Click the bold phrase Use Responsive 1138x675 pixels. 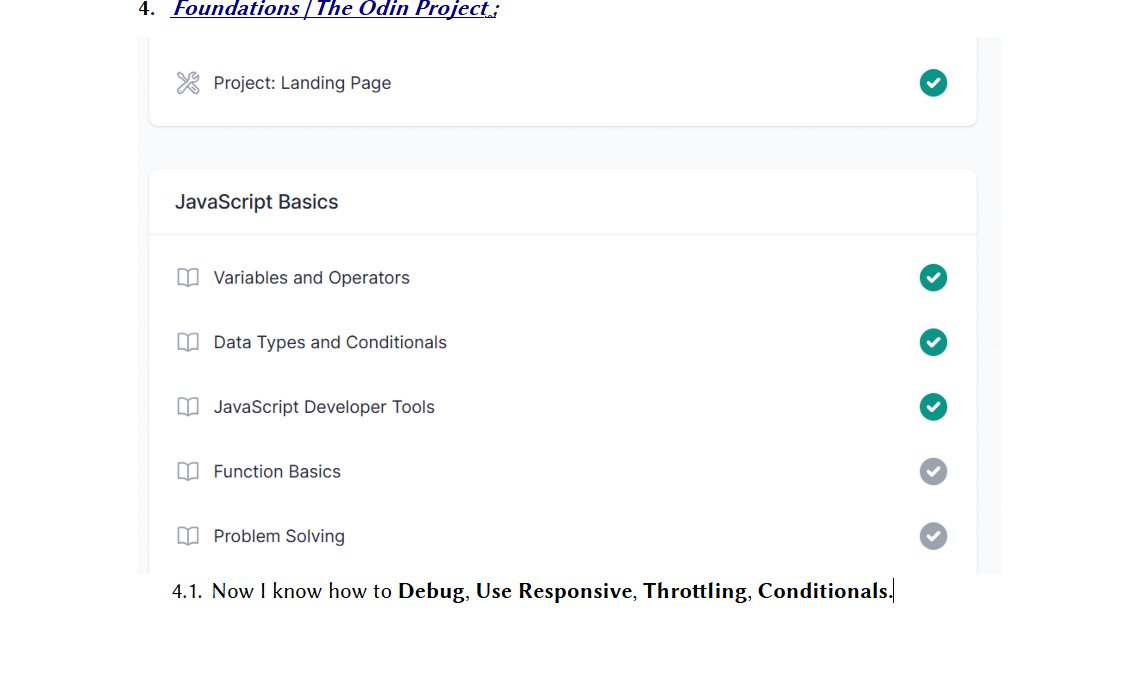(554, 591)
